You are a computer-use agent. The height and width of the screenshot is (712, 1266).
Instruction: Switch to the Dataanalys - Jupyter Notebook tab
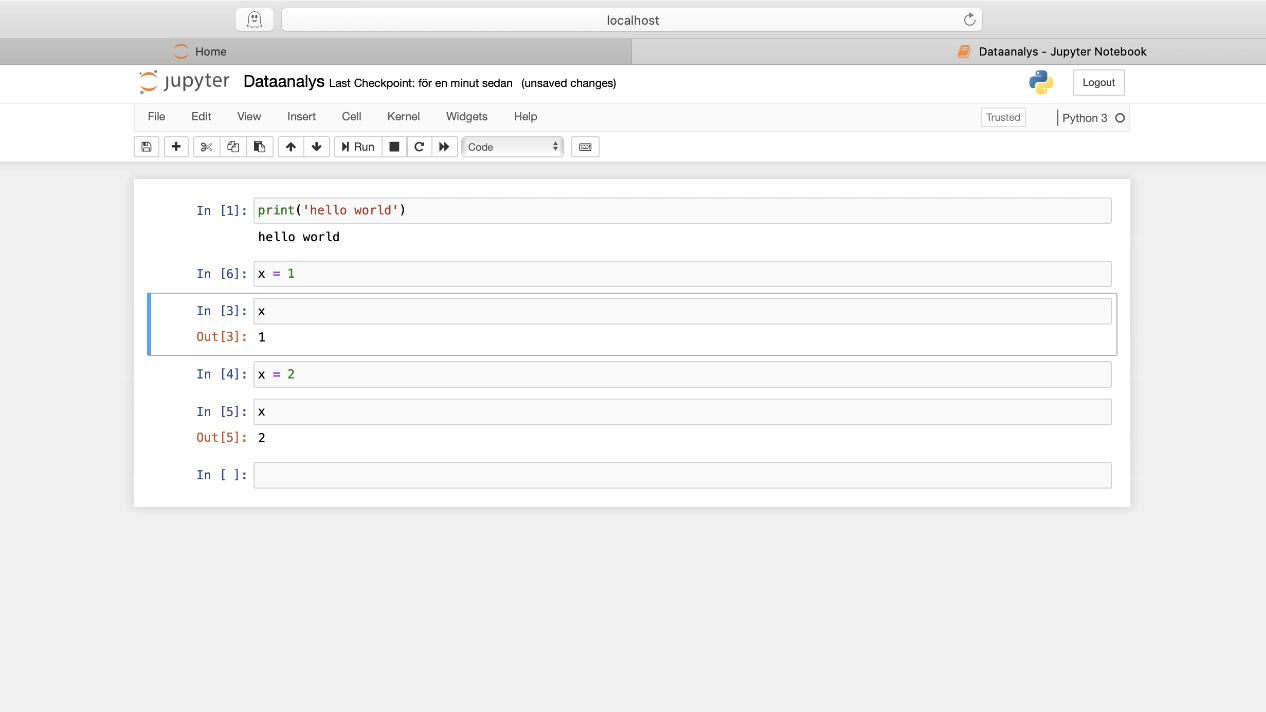tap(949, 52)
